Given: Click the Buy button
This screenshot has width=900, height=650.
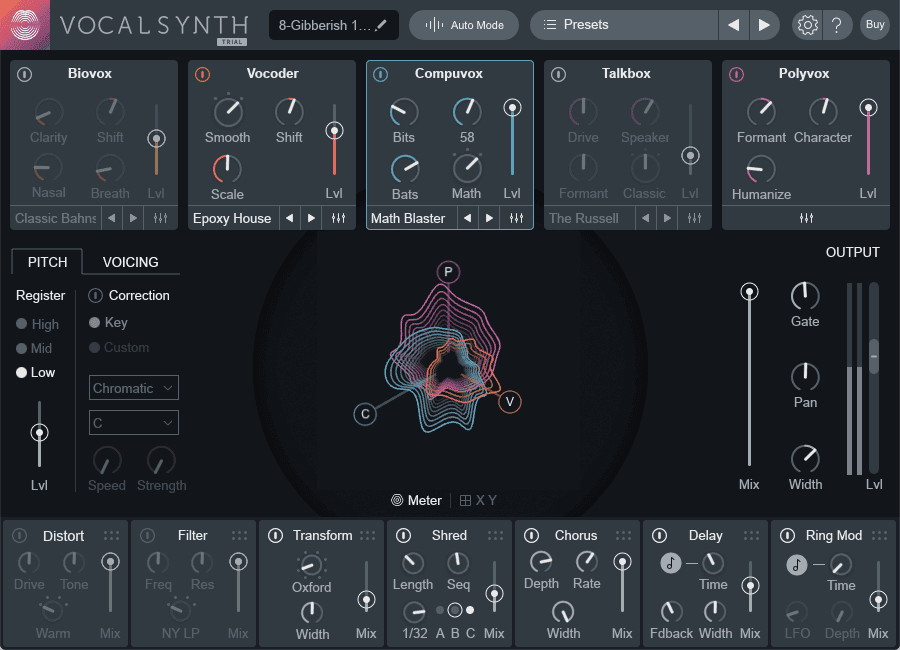Looking at the screenshot, I should pos(875,25).
